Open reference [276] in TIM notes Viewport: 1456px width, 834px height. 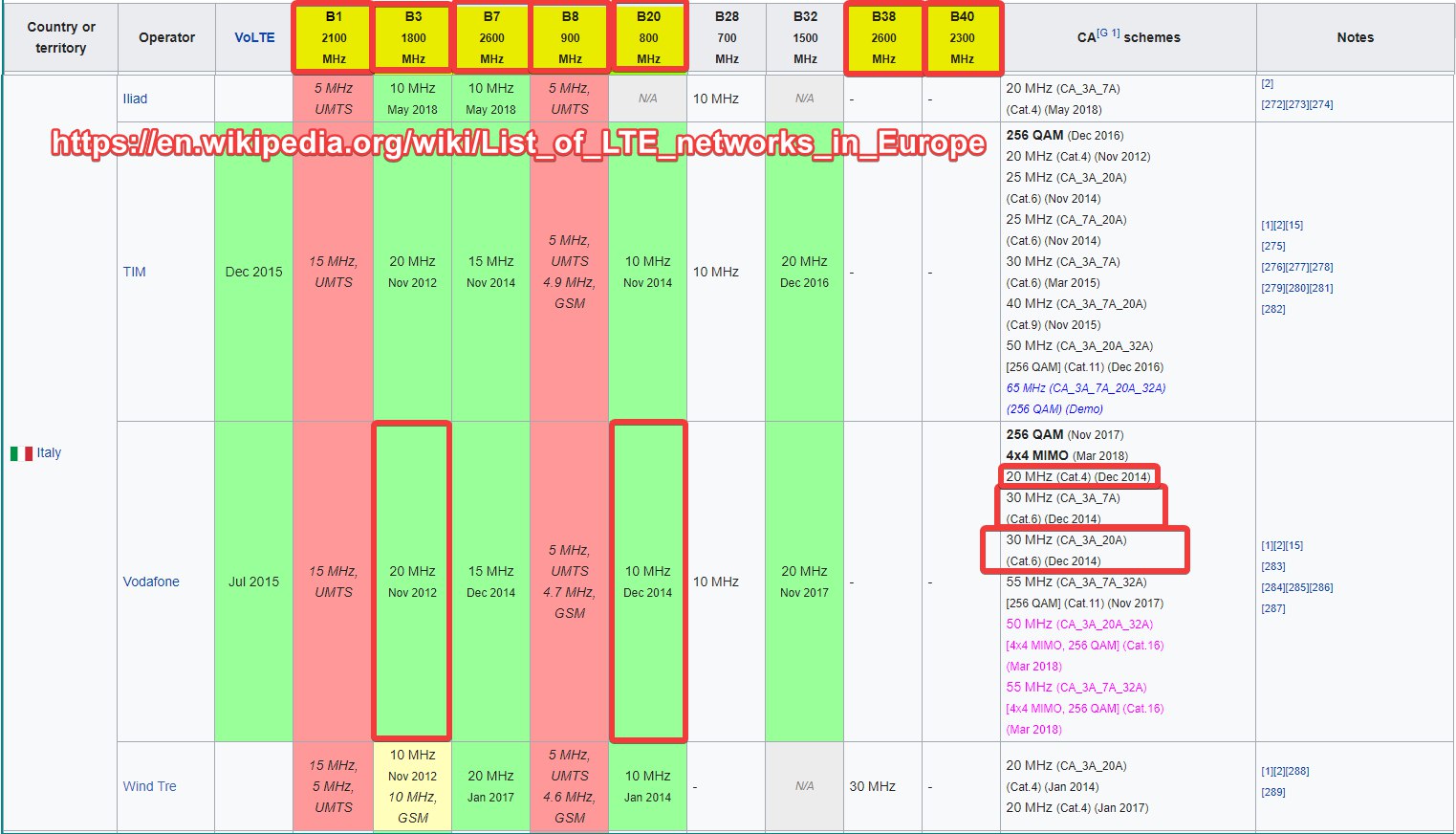(x=1272, y=267)
